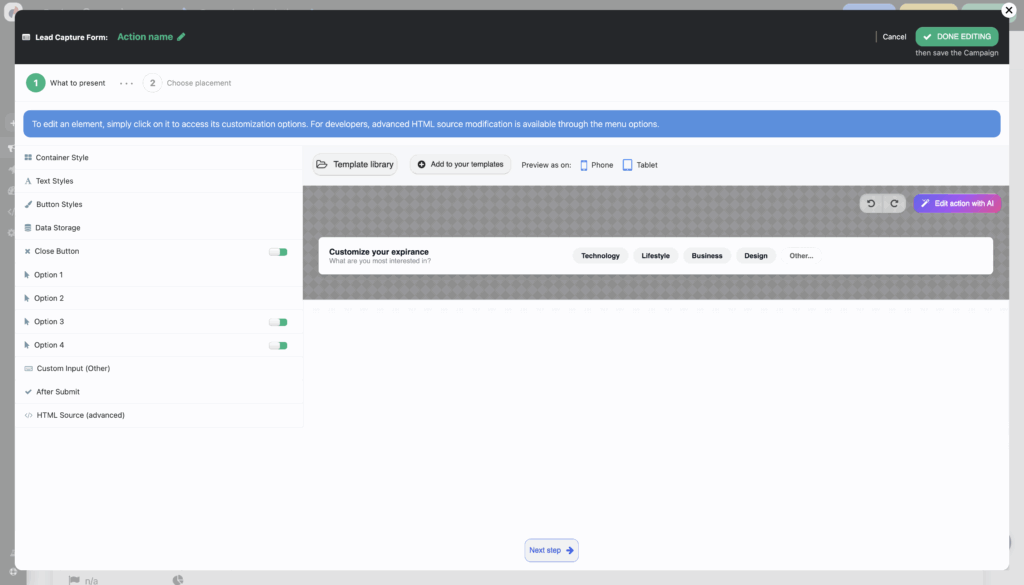Preview the form on Tablet
Screen dimensions: 1024x585
click(x=641, y=165)
